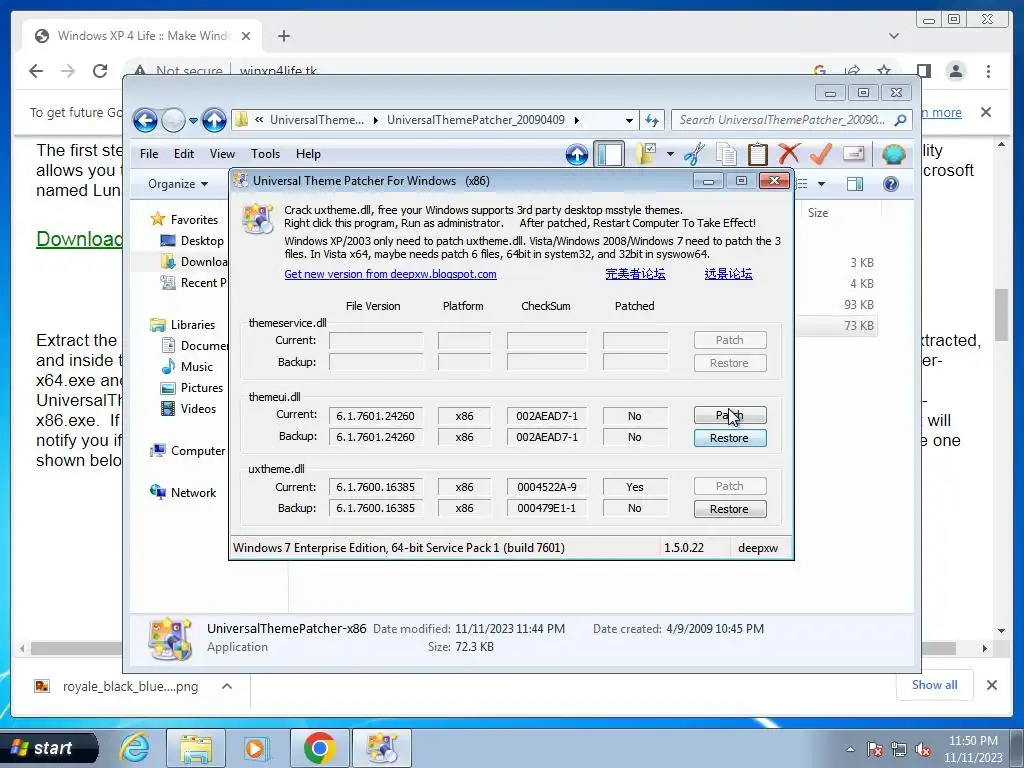Click the UniversalThemePatcher_20090409 breadcrumb
The width and height of the screenshot is (1024, 768).
(475, 120)
